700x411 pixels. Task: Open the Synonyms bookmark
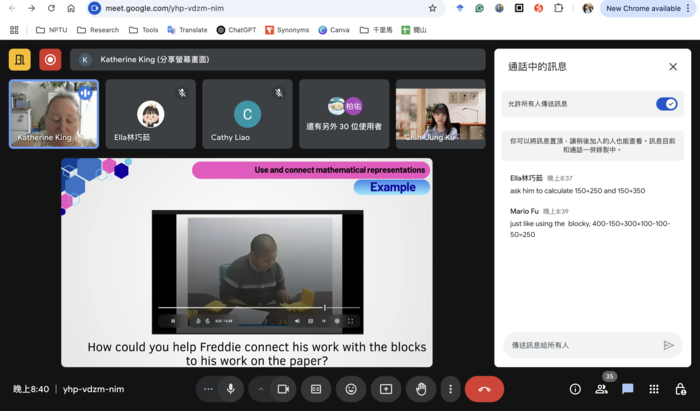[x=287, y=30]
